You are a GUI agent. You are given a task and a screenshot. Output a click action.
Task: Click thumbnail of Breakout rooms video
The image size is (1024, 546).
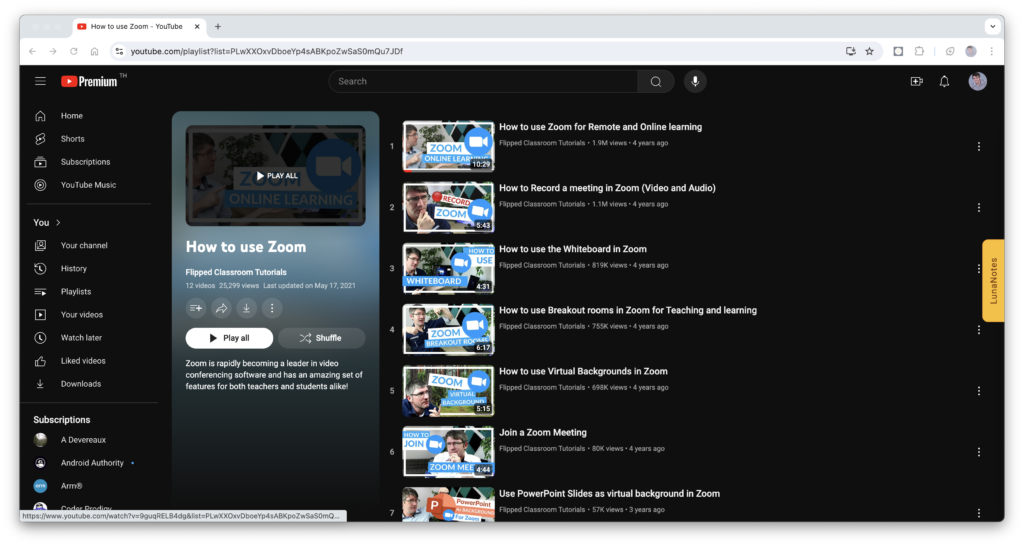447,330
